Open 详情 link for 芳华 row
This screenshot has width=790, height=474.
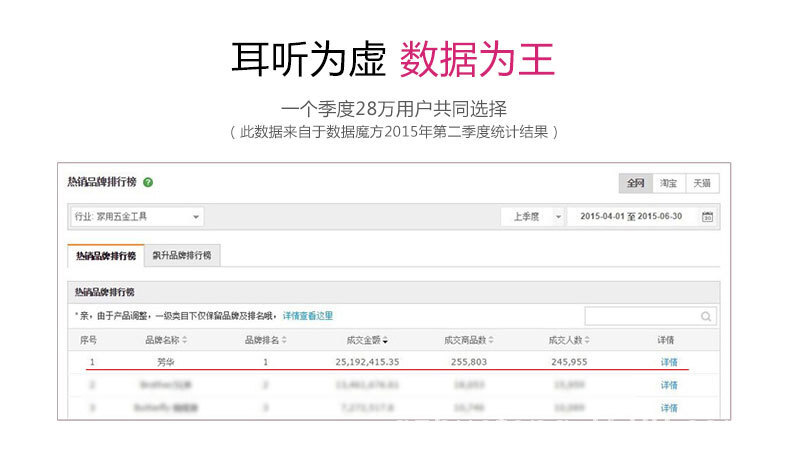pos(669,362)
